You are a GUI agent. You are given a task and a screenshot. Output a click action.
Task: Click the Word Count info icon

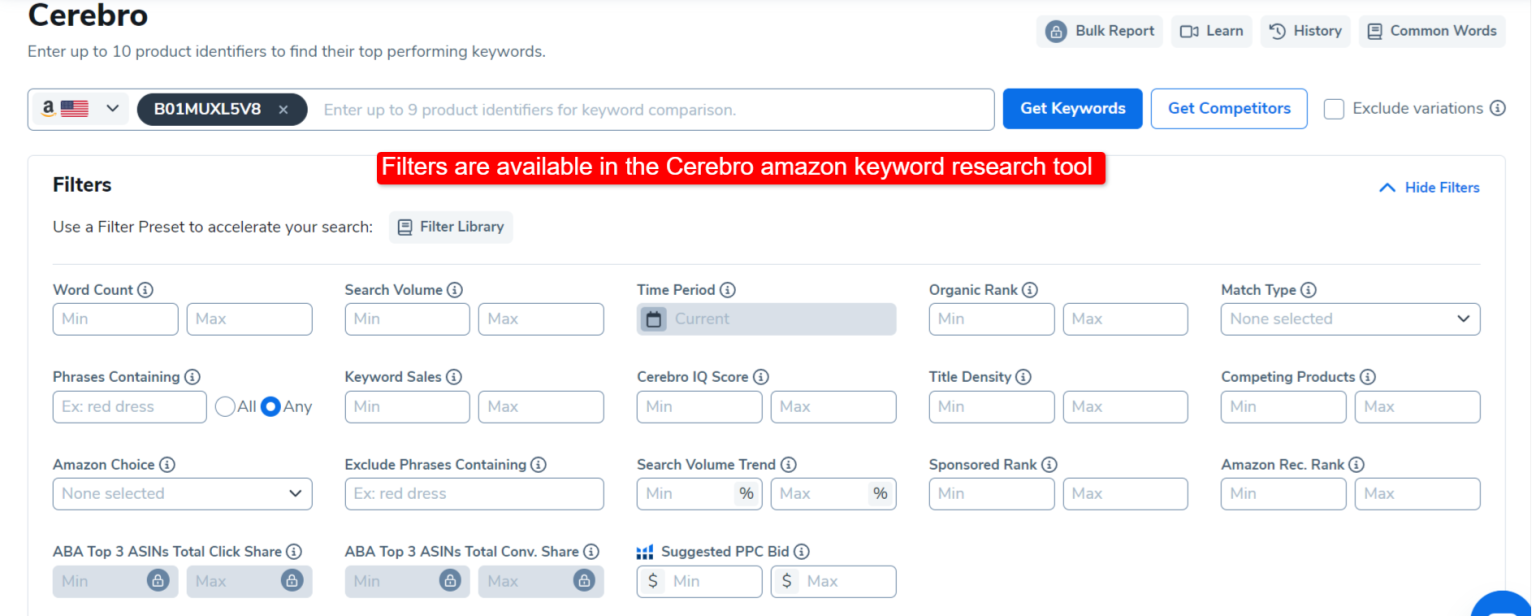coord(147,290)
